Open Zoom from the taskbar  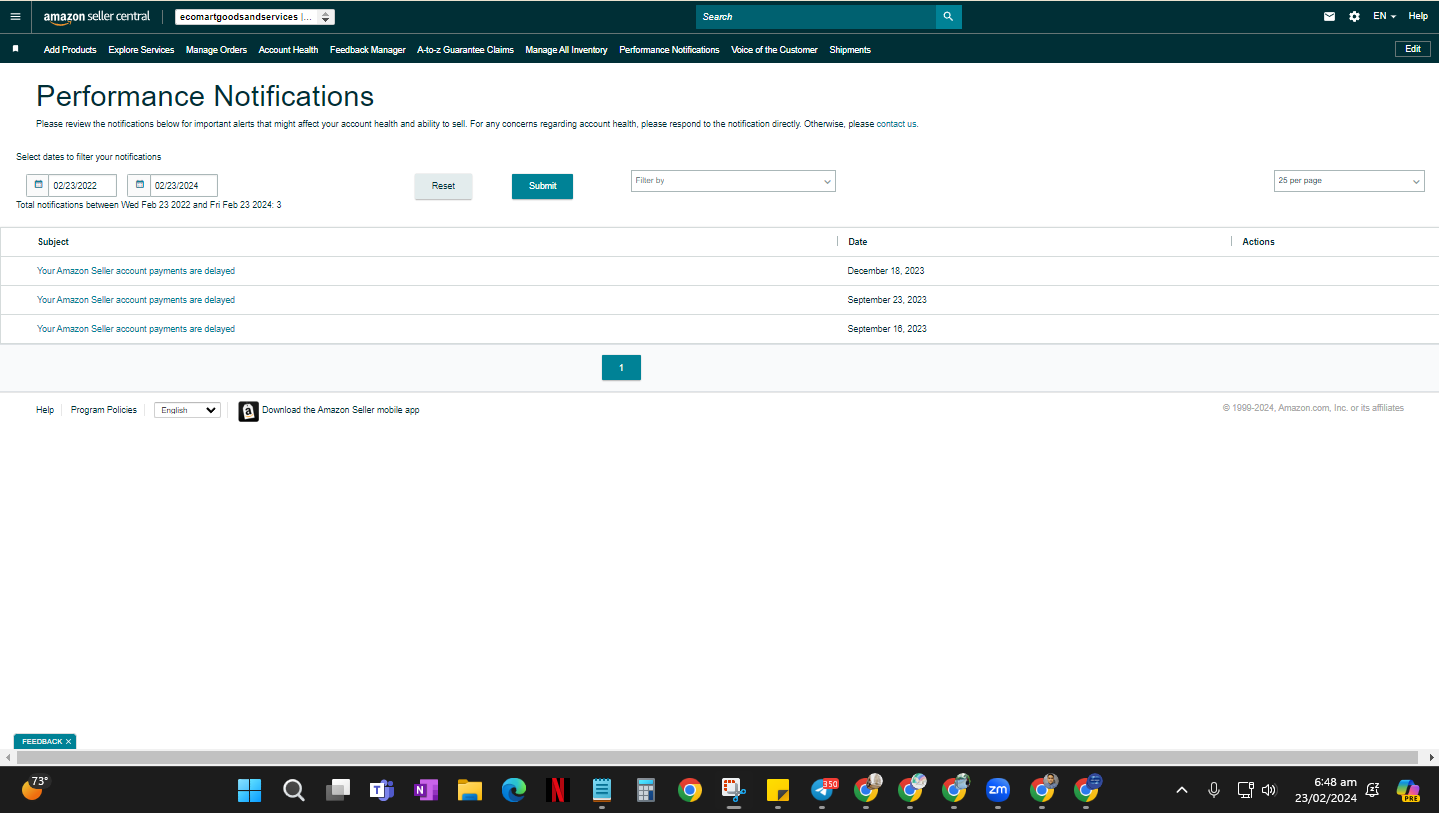998,790
